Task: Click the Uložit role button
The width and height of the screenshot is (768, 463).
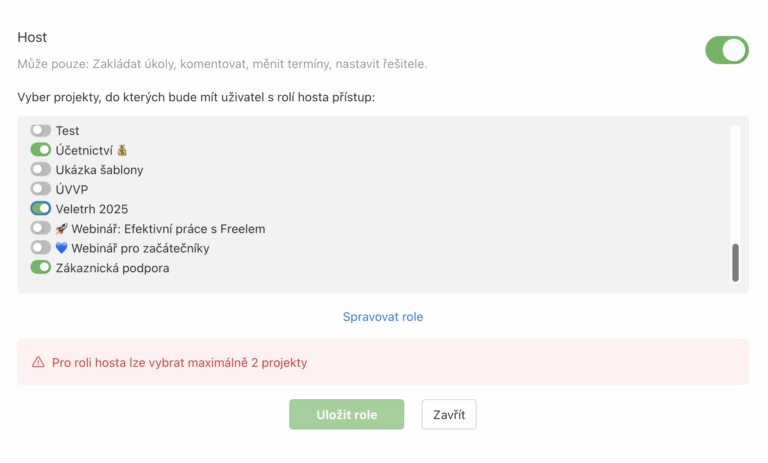Action: [346, 415]
